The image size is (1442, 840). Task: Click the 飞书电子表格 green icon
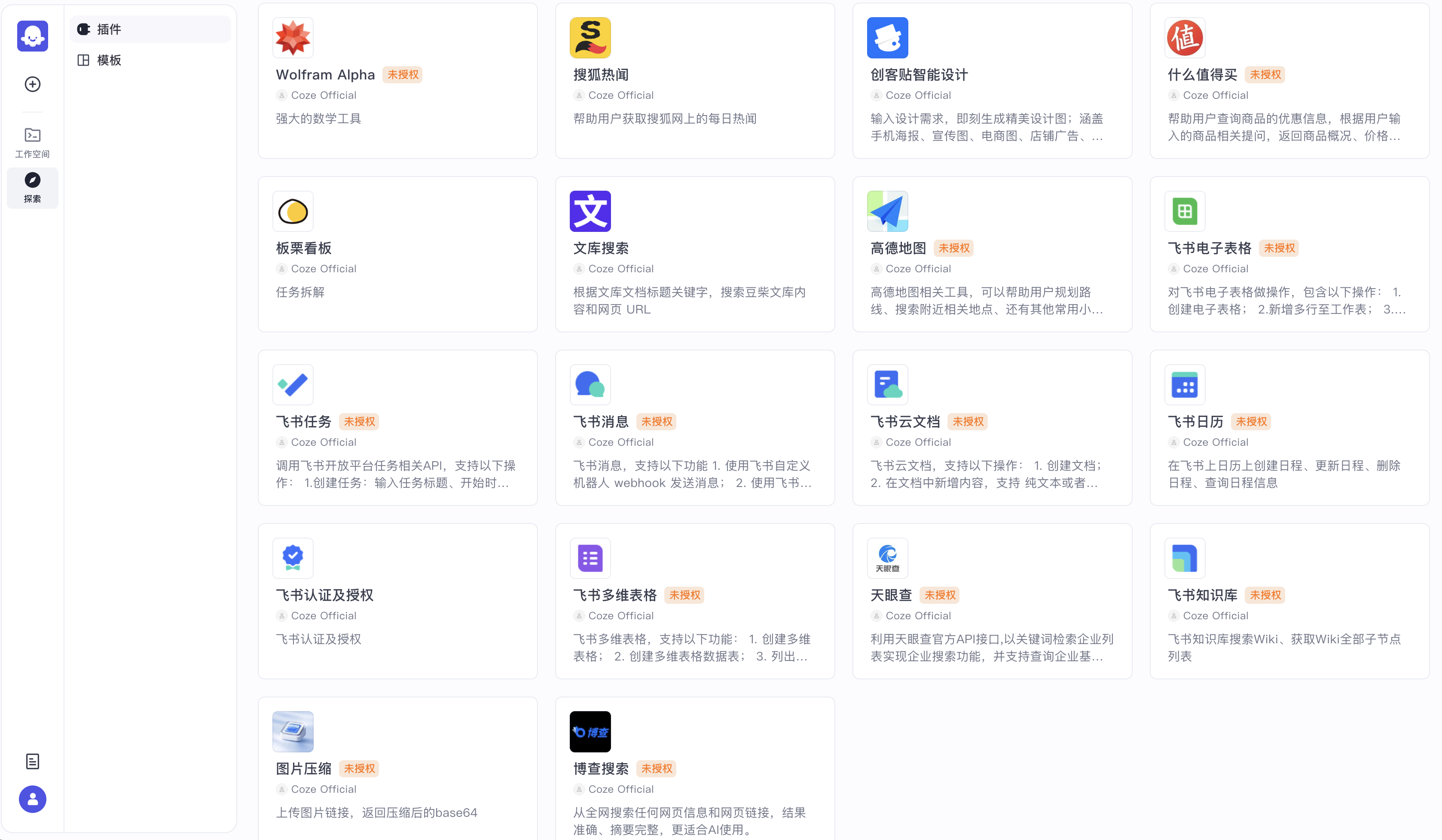[x=1185, y=211]
